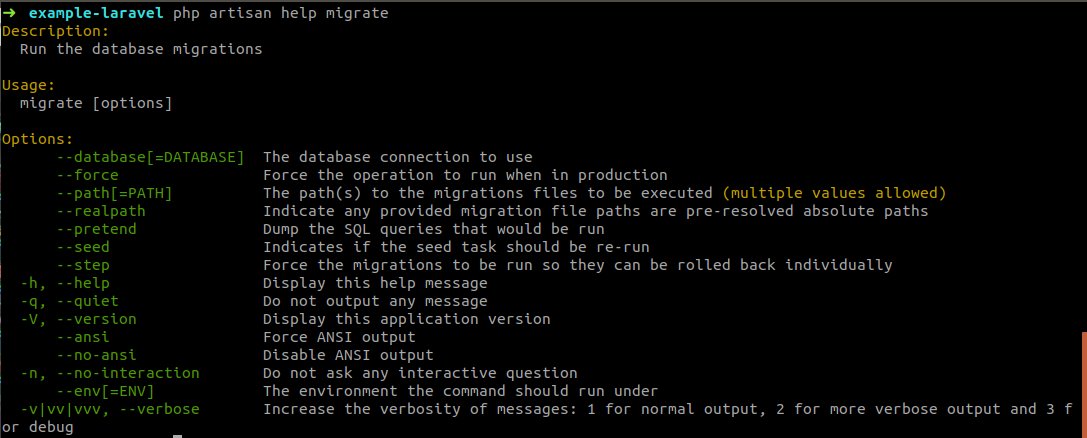This screenshot has width=1087, height=438.
Task: Click the green prompt arrow symbol
Action: pyautogui.click(x=9, y=13)
